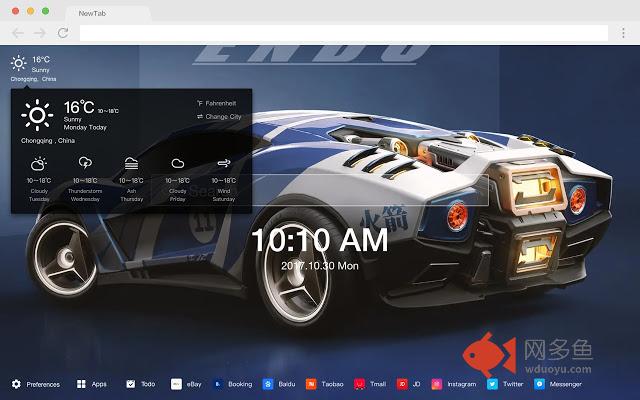Open the Instagram shortcut
640x400 pixels.
click(453, 384)
